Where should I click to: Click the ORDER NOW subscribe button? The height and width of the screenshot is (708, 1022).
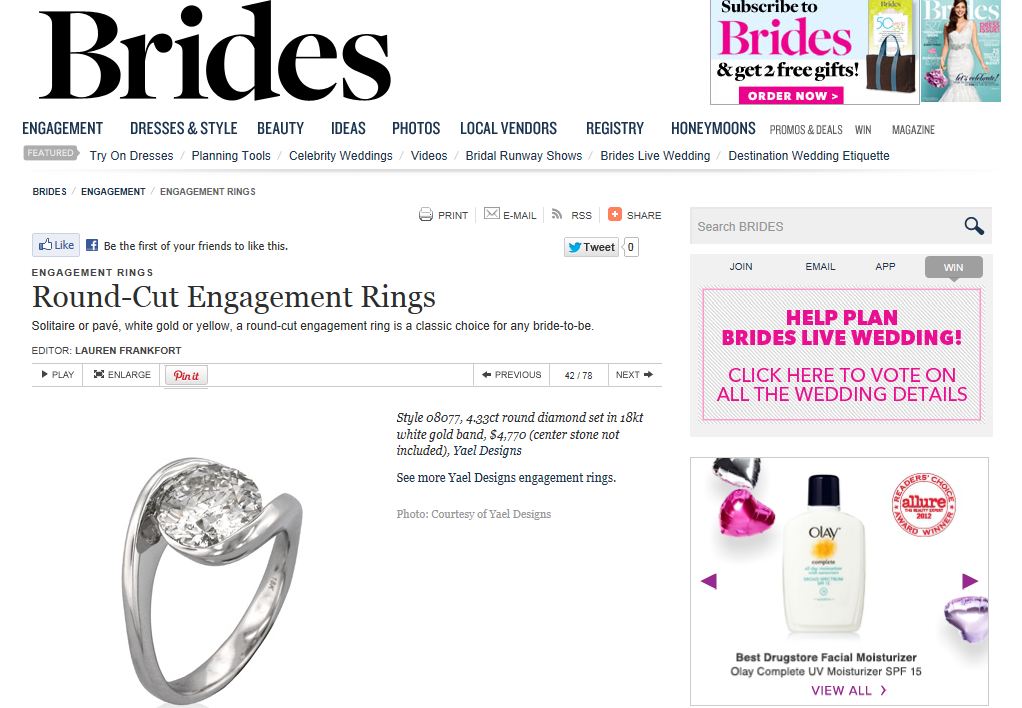(x=791, y=96)
